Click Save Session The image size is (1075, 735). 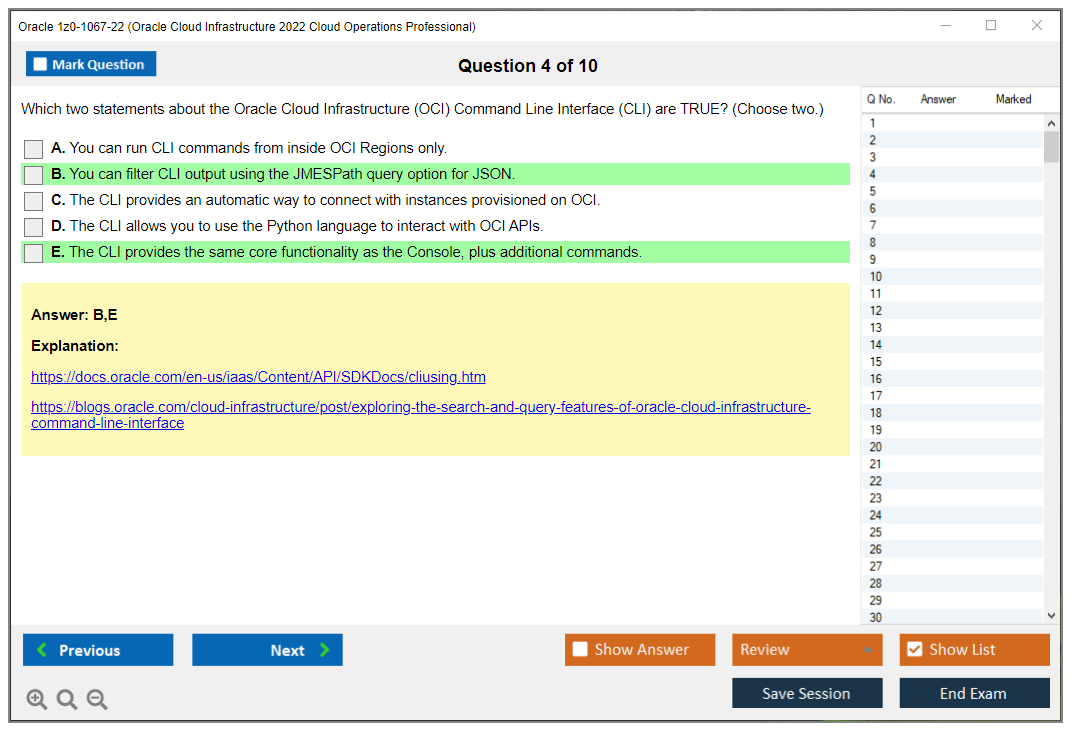[x=806, y=693]
